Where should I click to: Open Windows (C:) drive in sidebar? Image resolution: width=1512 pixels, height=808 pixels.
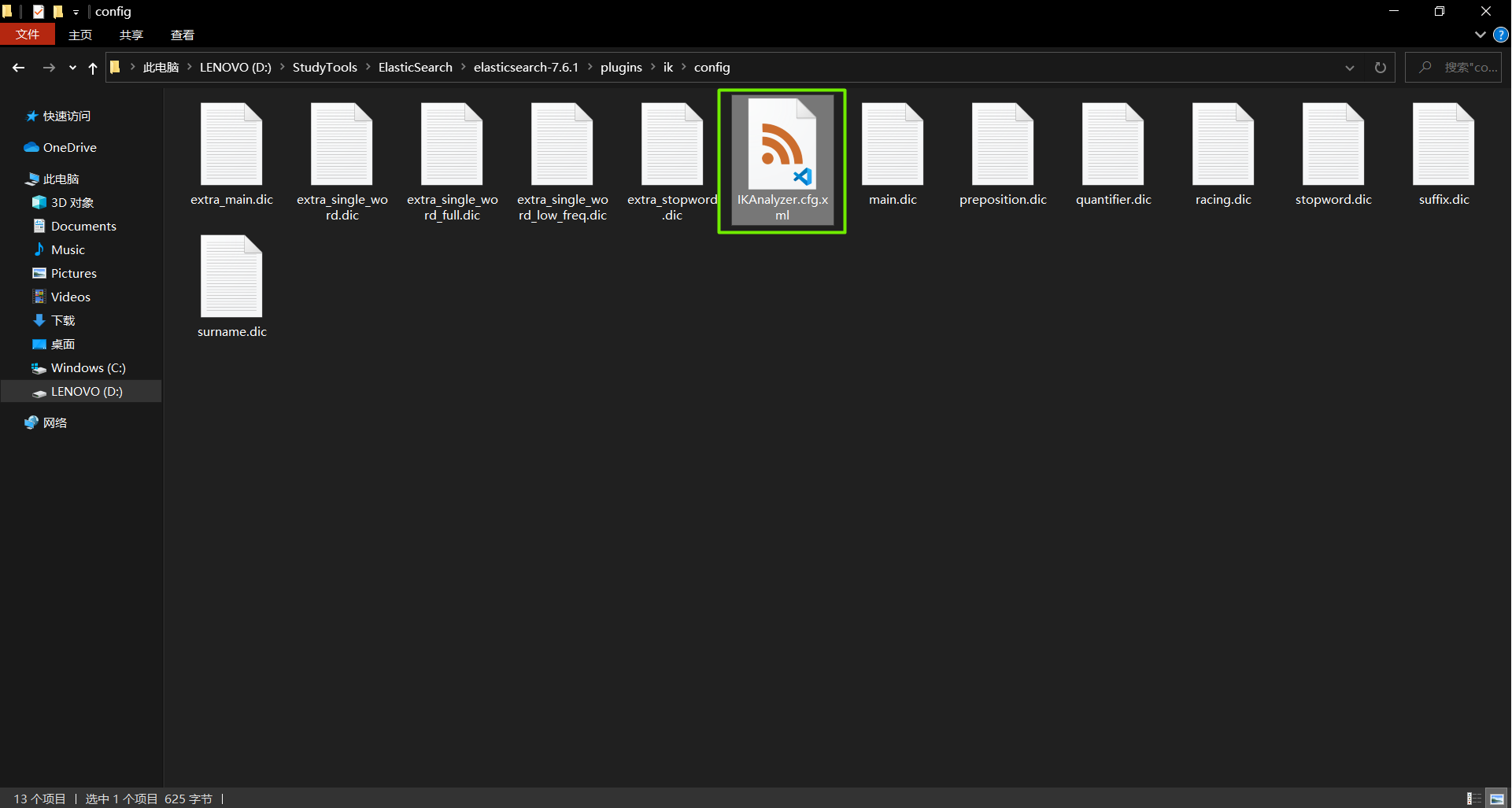pos(88,367)
